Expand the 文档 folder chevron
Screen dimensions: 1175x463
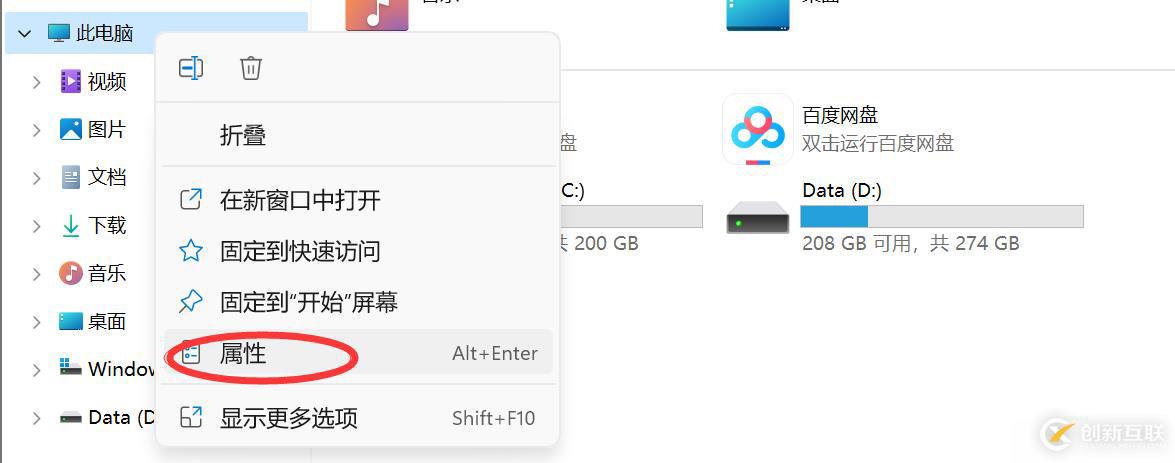coord(36,178)
